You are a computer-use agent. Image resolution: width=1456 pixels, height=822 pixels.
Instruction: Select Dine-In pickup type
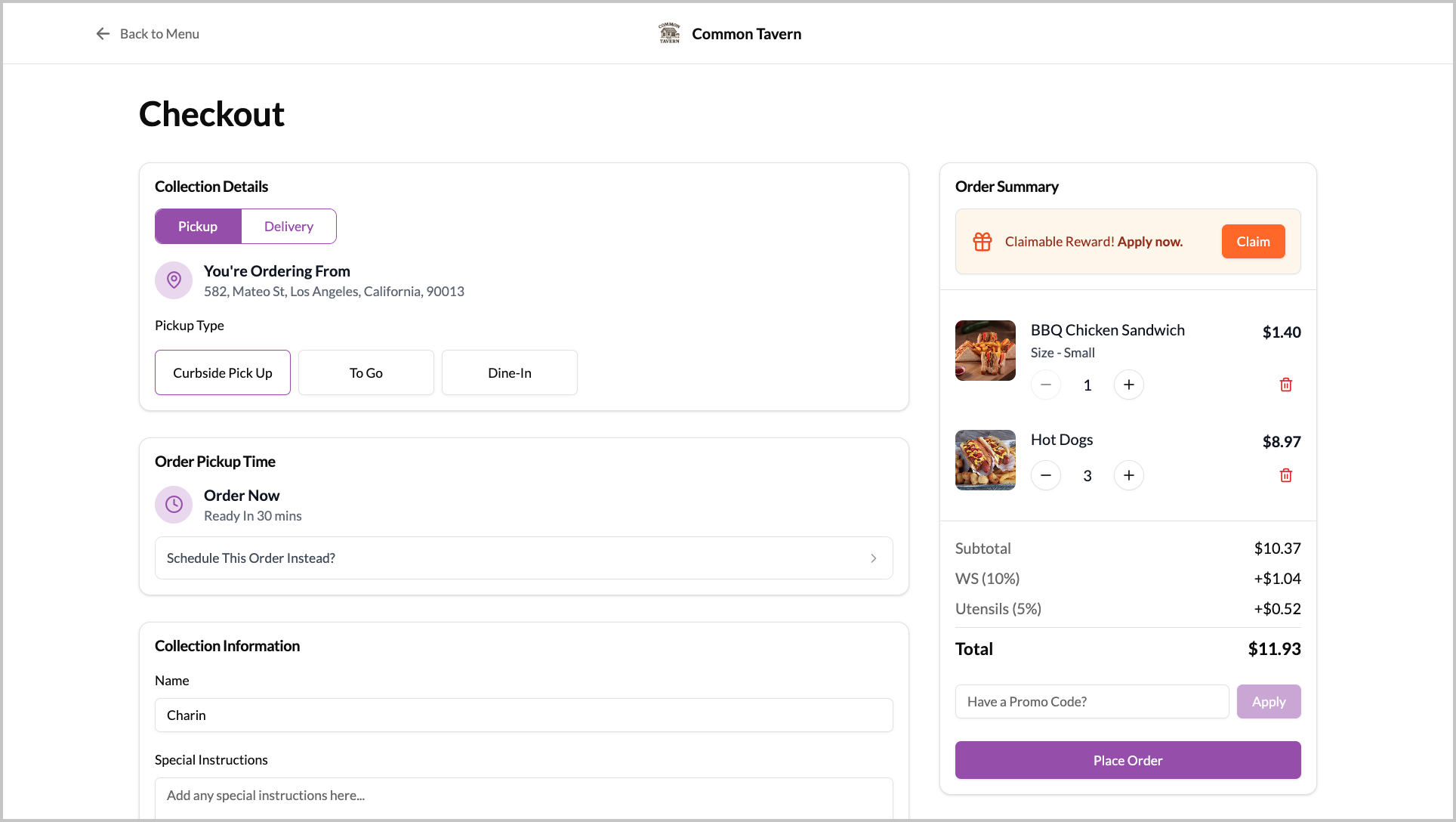point(510,372)
